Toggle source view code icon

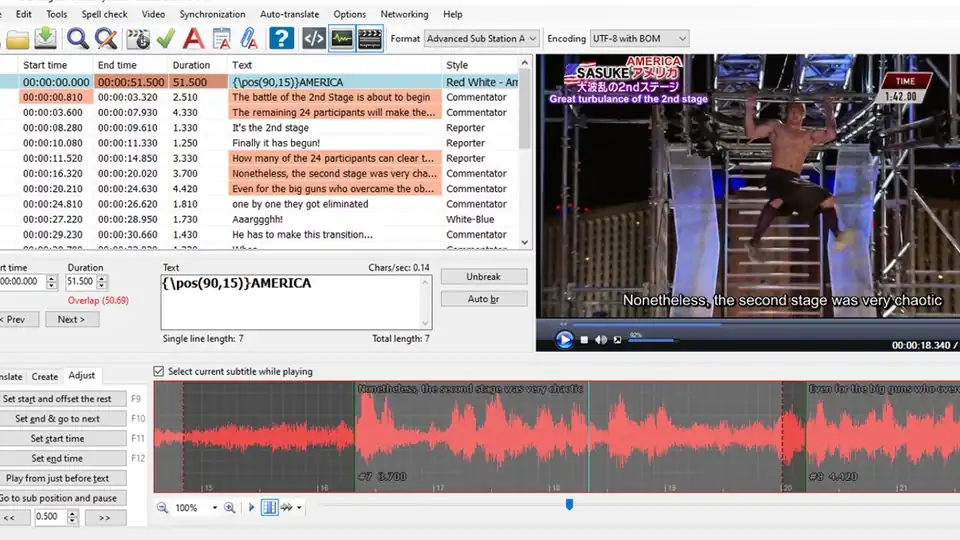(313, 39)
